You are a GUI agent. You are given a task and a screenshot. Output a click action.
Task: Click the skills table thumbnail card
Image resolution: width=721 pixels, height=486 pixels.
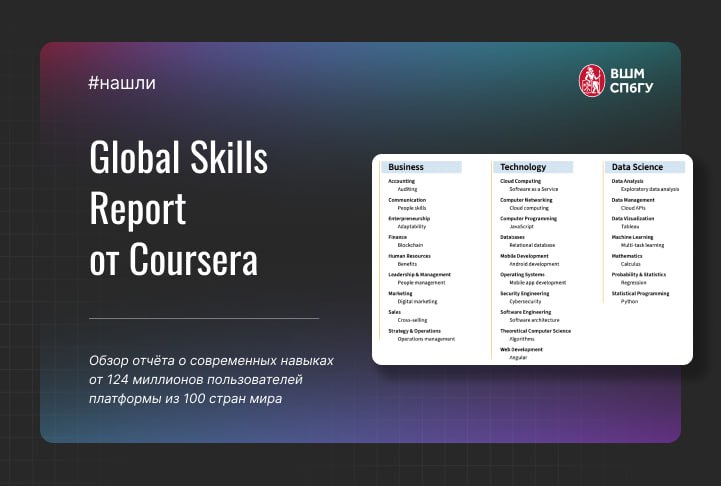[532, 259]
